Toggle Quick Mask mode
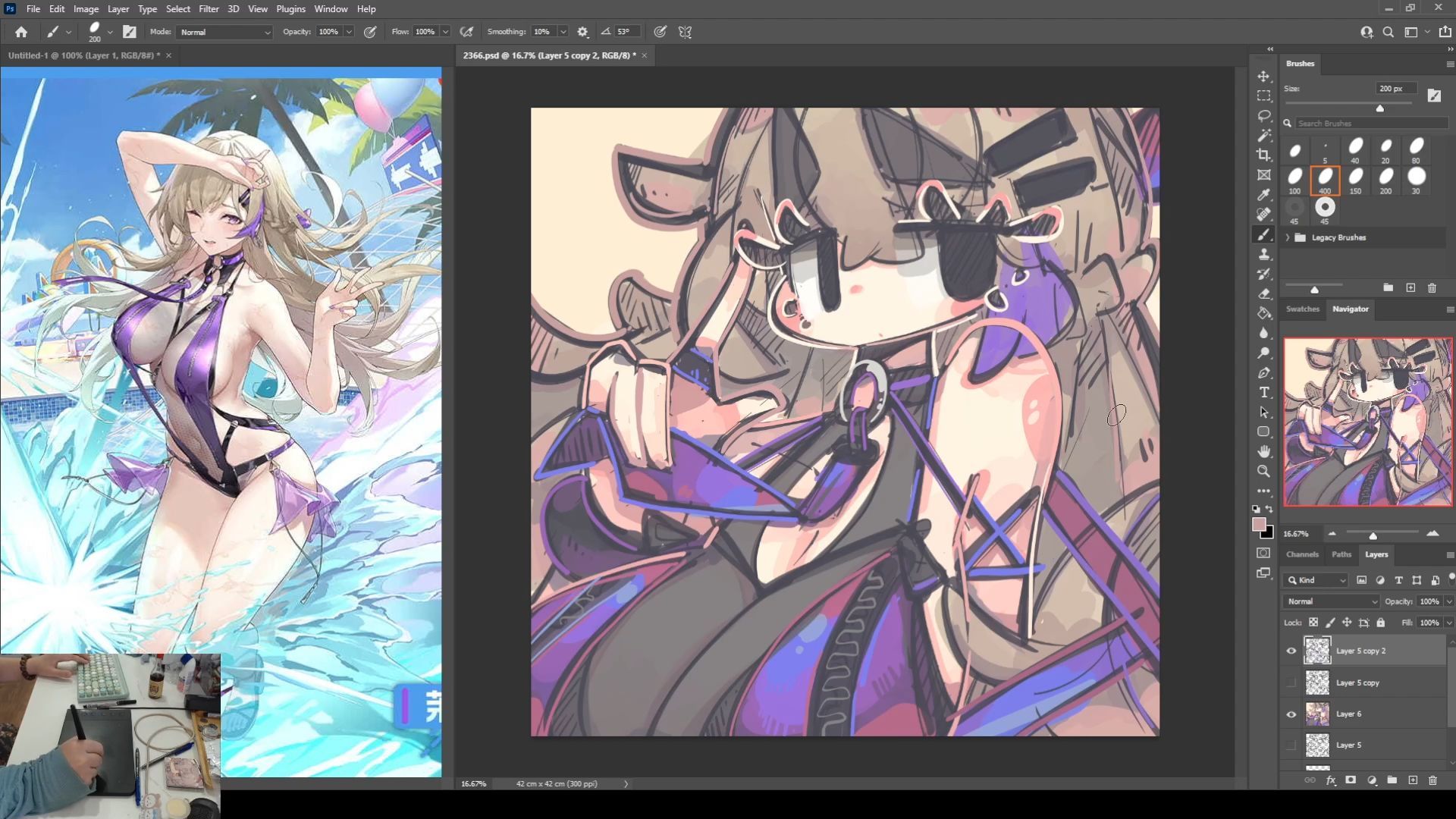 [1263, 553]
